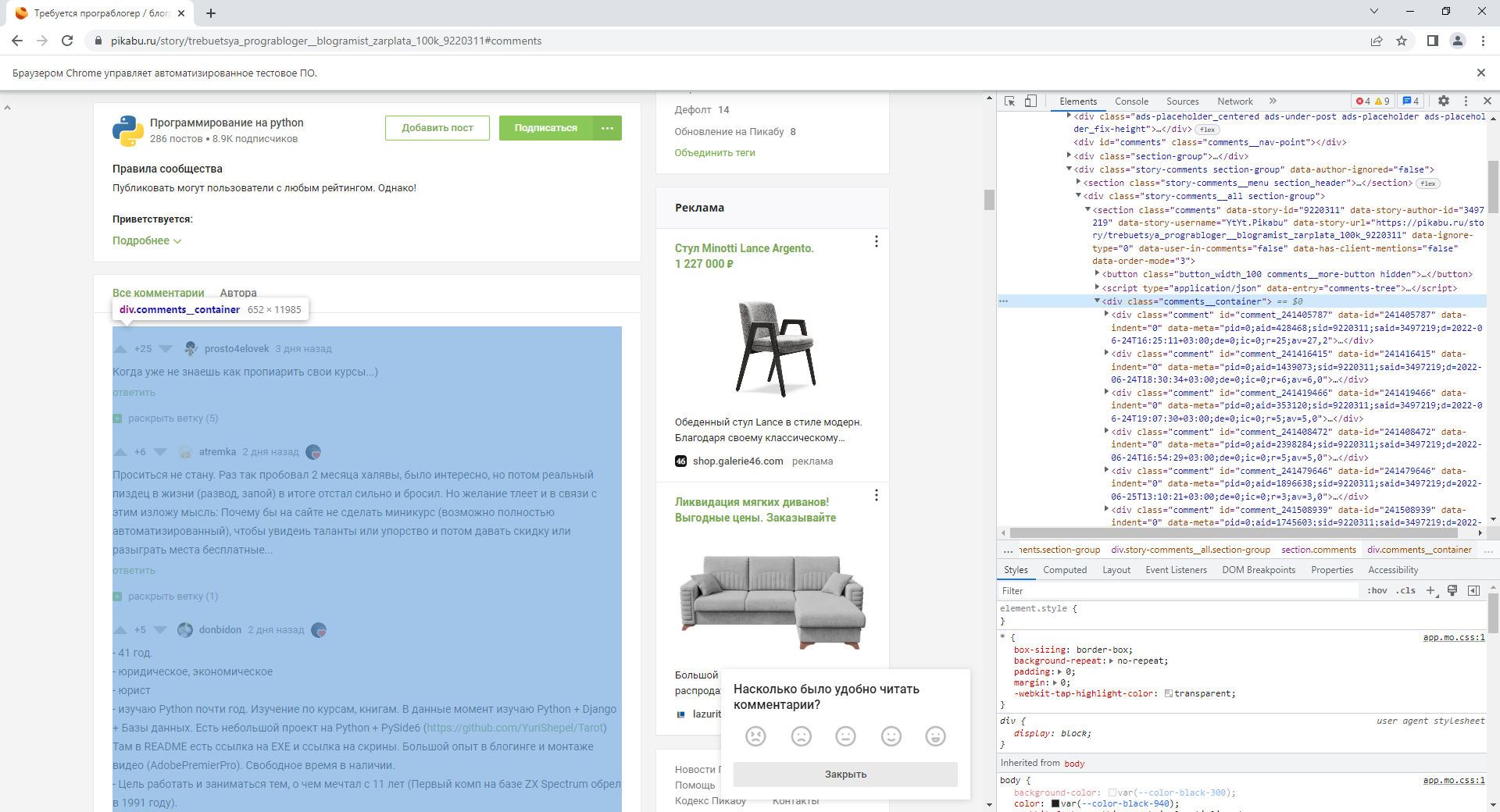This screenshot has height=812, width=1500.
Task: Switch to the Network tab
Action: tap(1234, 101)
